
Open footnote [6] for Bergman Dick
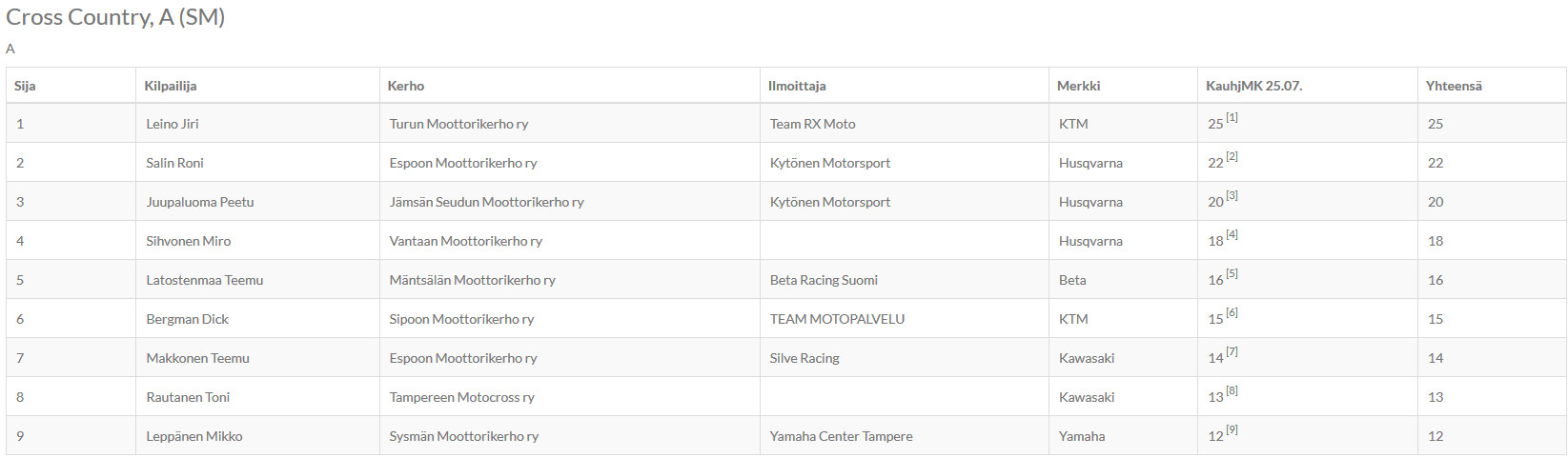1232,312
